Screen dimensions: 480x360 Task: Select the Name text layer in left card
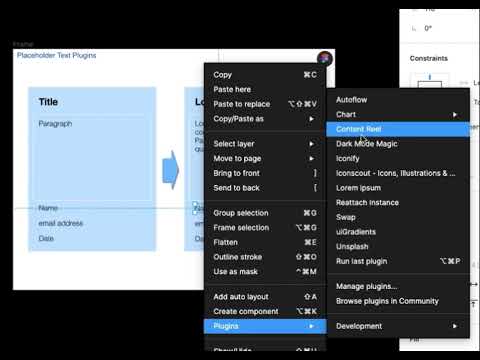click(48, 208)
